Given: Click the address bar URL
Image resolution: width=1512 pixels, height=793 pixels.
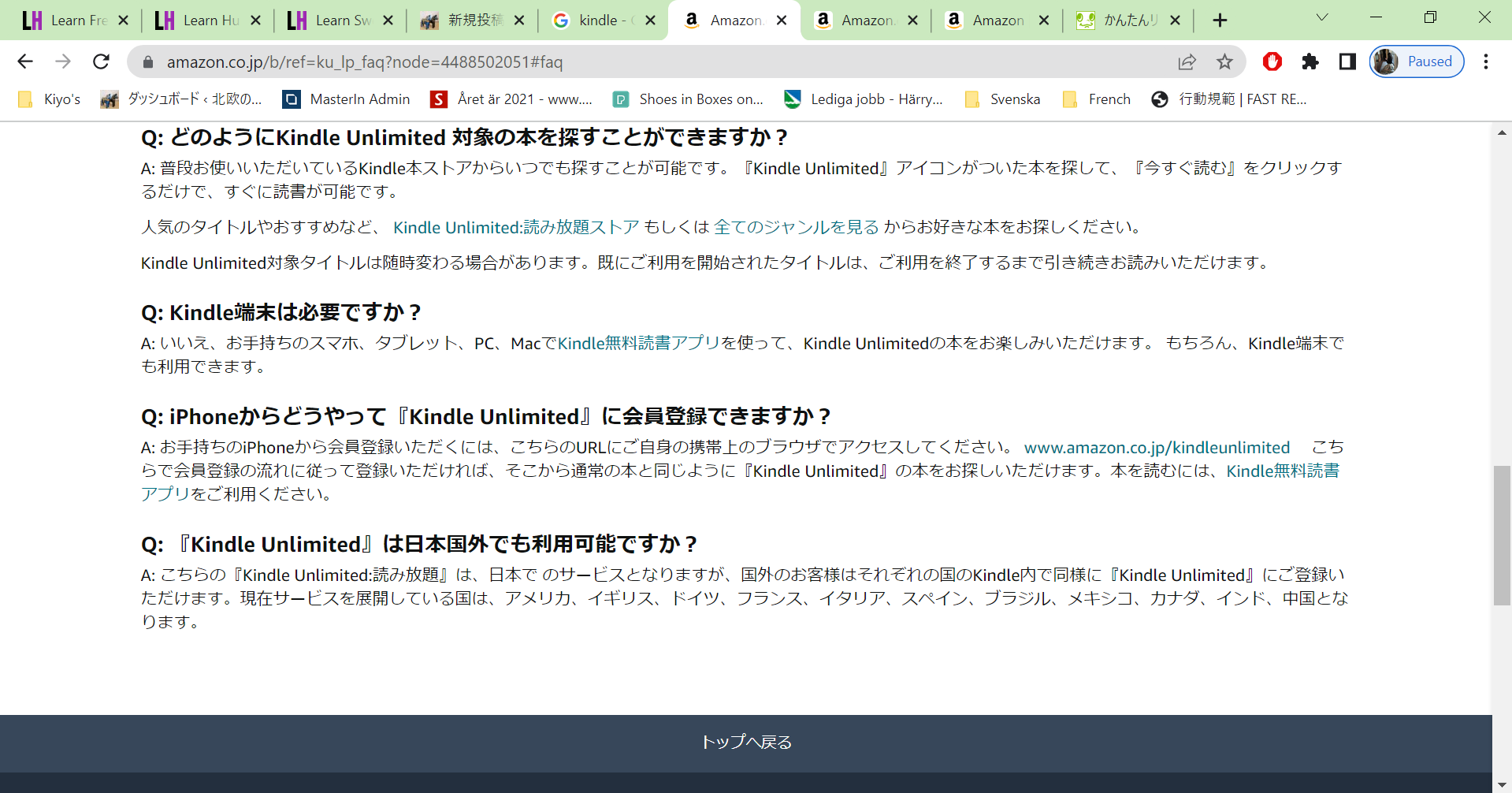Looking at the screenshot, I should [x=365, y=61].
